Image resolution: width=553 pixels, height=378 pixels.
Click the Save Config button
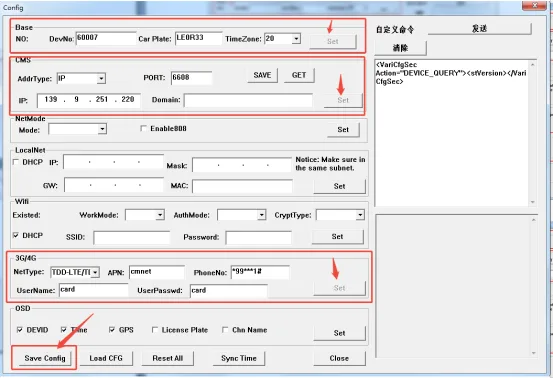tap(45, 358)
